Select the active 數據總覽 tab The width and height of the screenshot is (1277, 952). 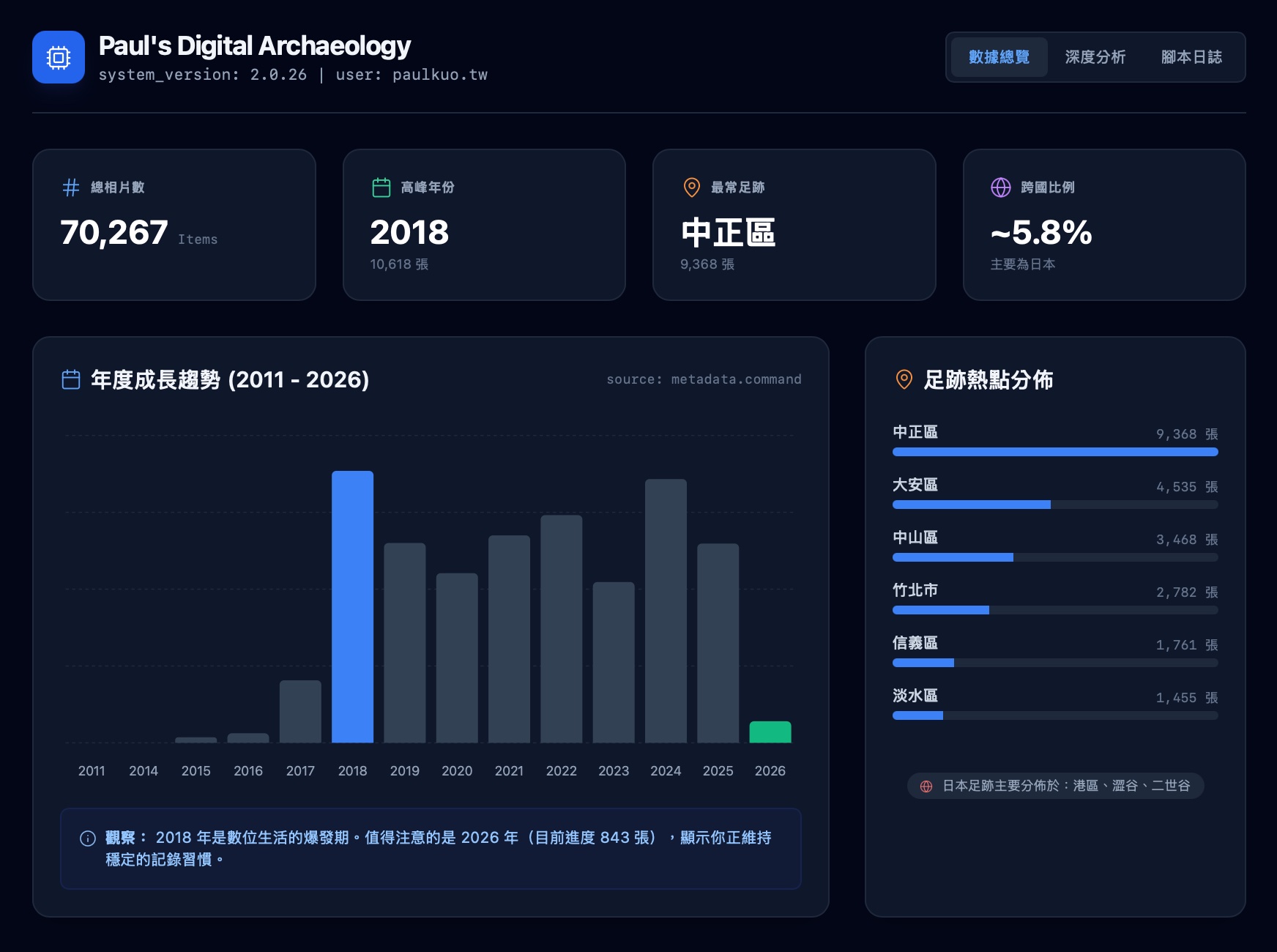[999, 57]
